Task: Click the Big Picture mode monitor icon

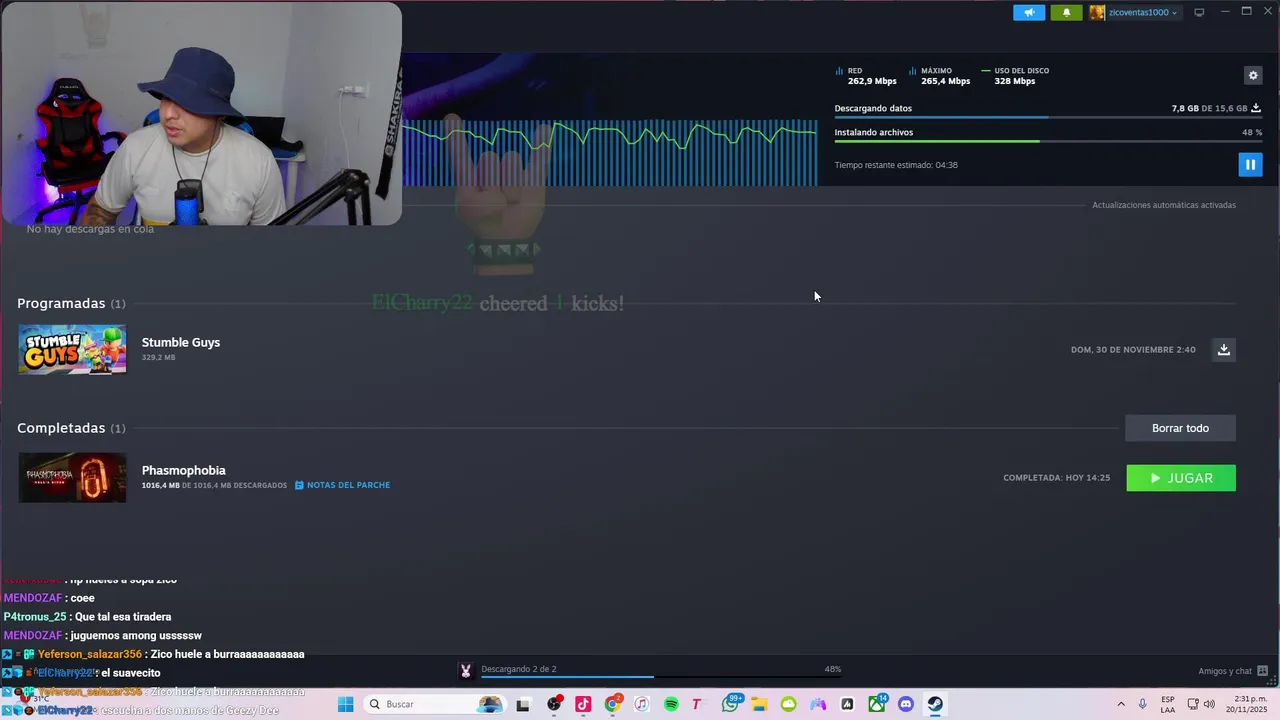Action: (x=1199, y=12)
